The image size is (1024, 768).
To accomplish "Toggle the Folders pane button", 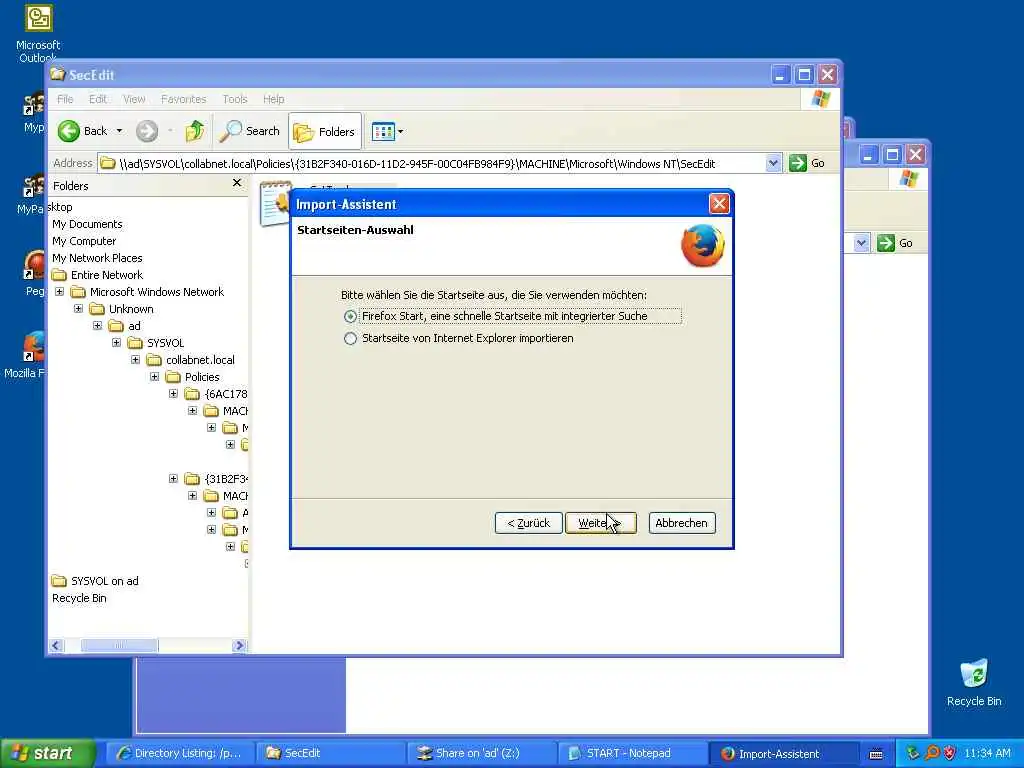I will (x=325, y=132).
